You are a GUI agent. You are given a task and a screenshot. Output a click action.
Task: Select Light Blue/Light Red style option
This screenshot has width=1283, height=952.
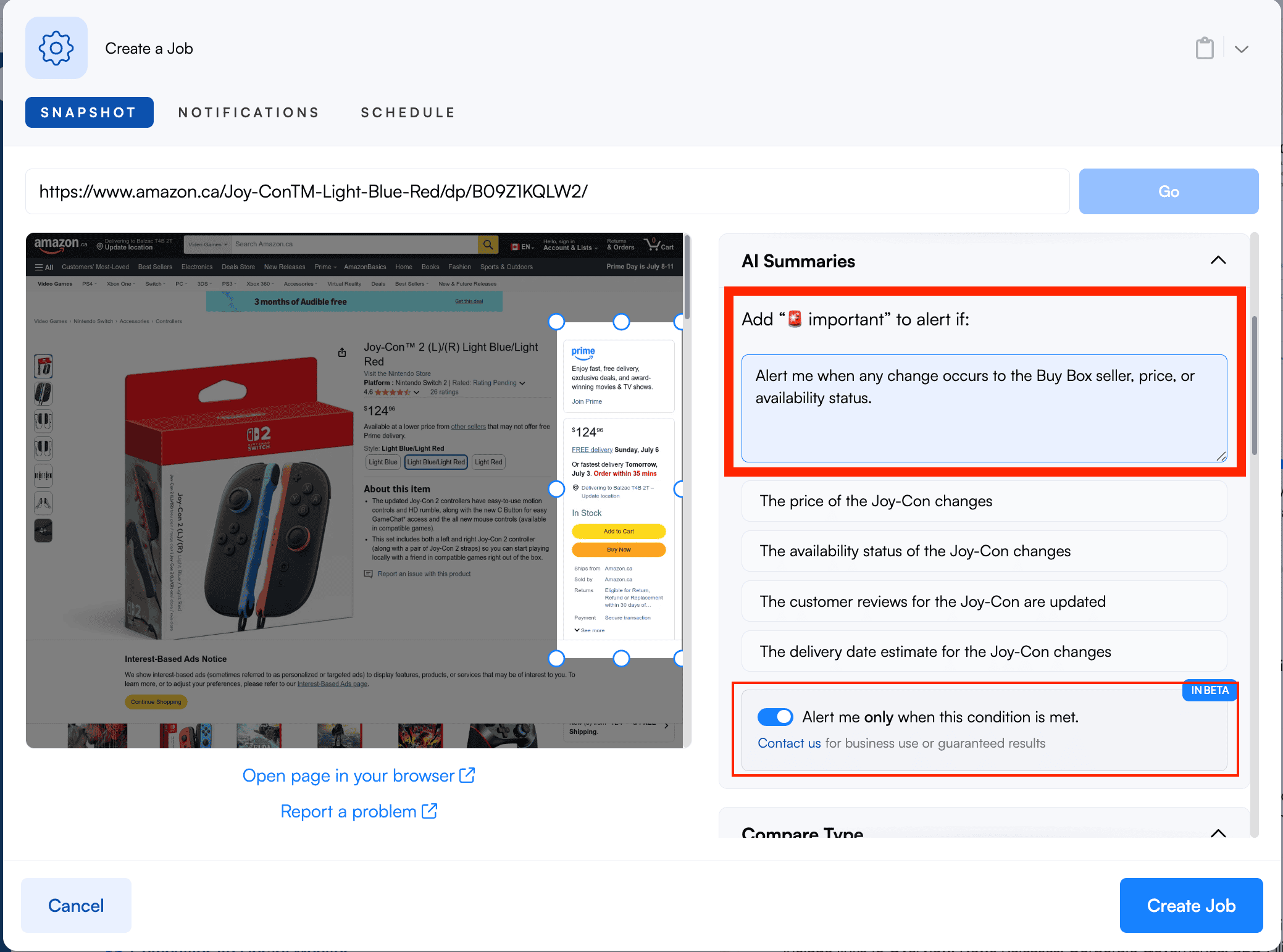click(436, 462)
